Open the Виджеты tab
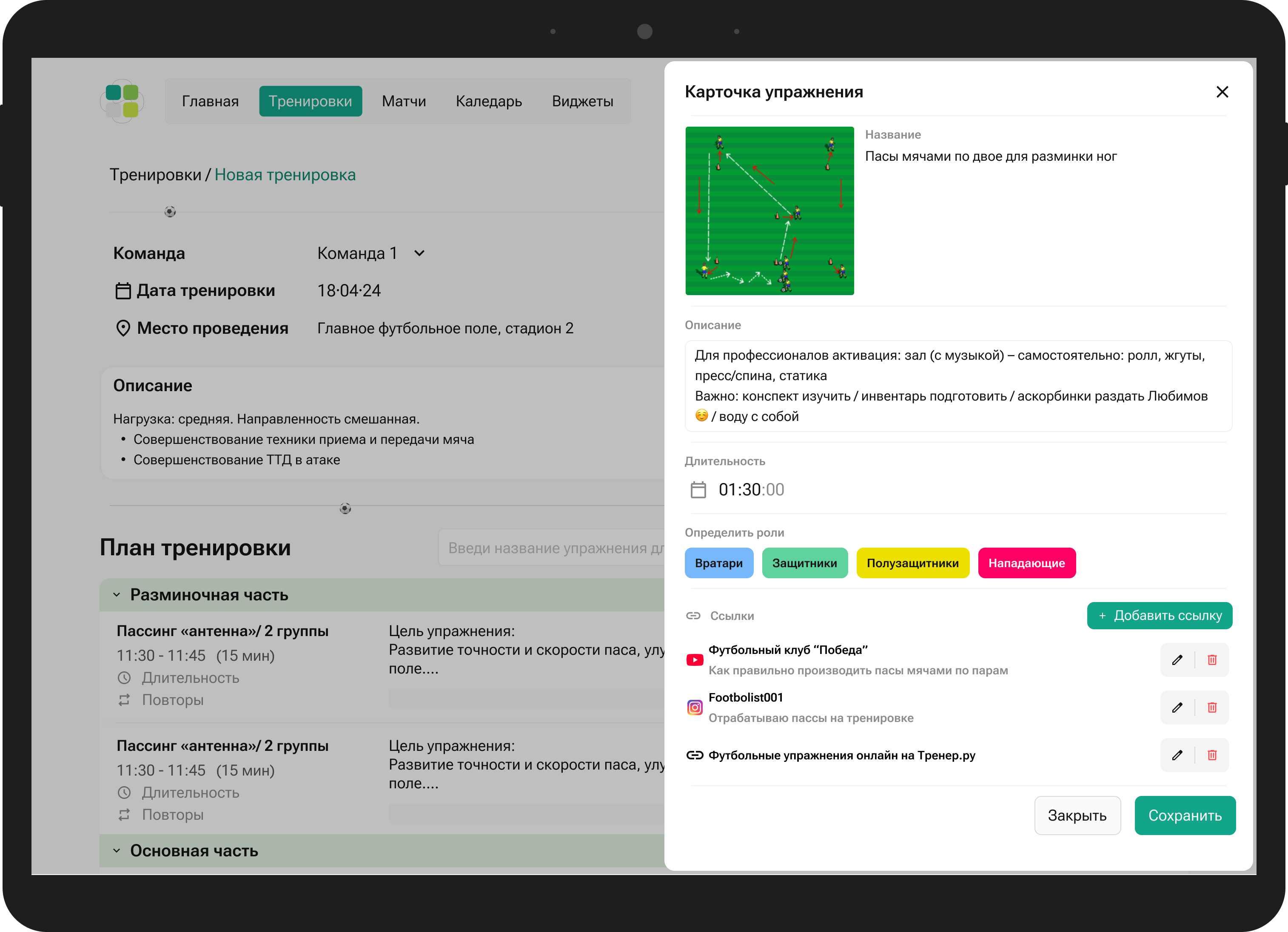1288x932 pixels. point(582,101)
